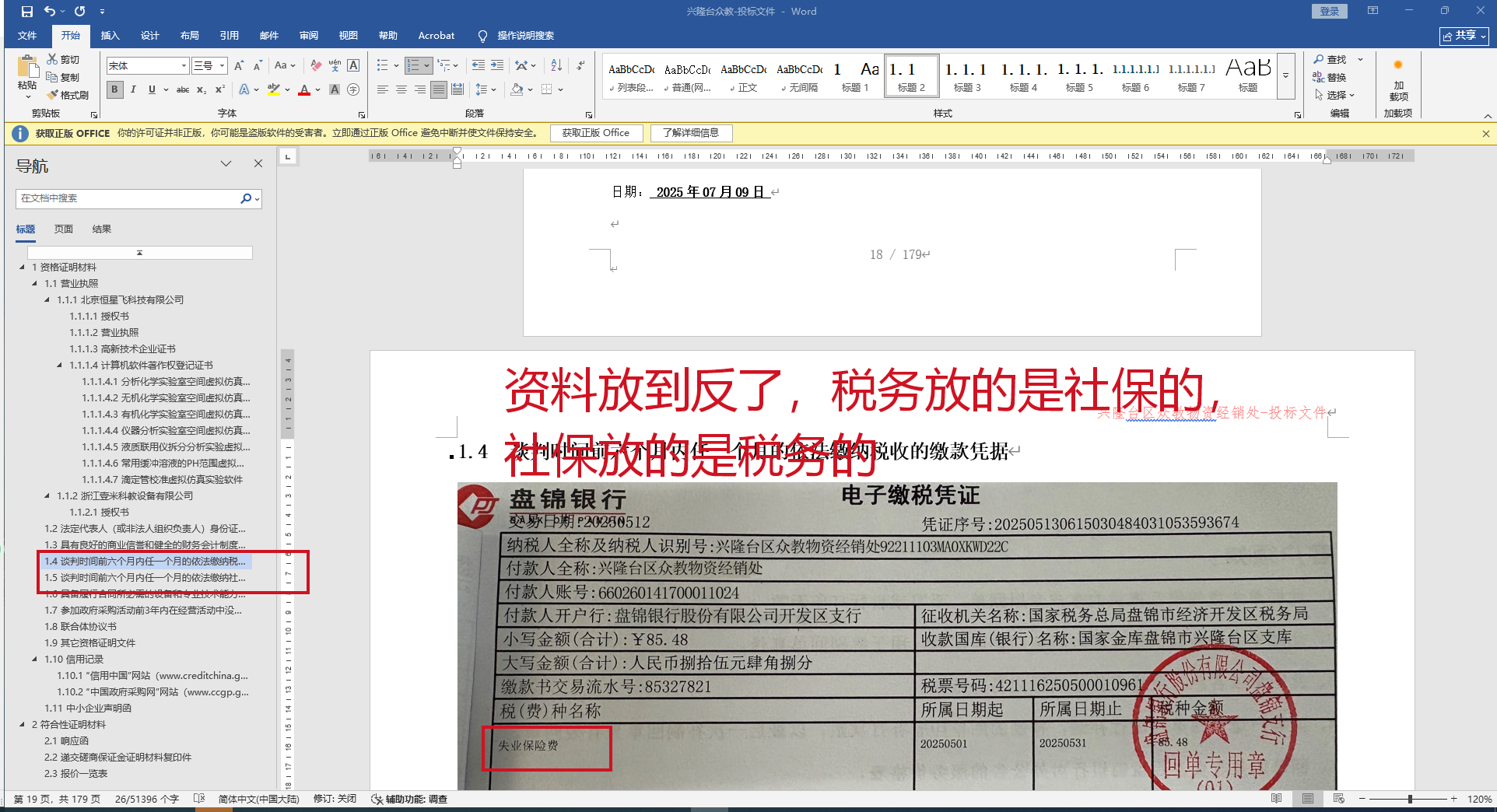The image size is (1497, 812).
Task: Click the 粘贴 (Paste) clipboard icon
Action: pyautogui.click(x=27, y=68)
